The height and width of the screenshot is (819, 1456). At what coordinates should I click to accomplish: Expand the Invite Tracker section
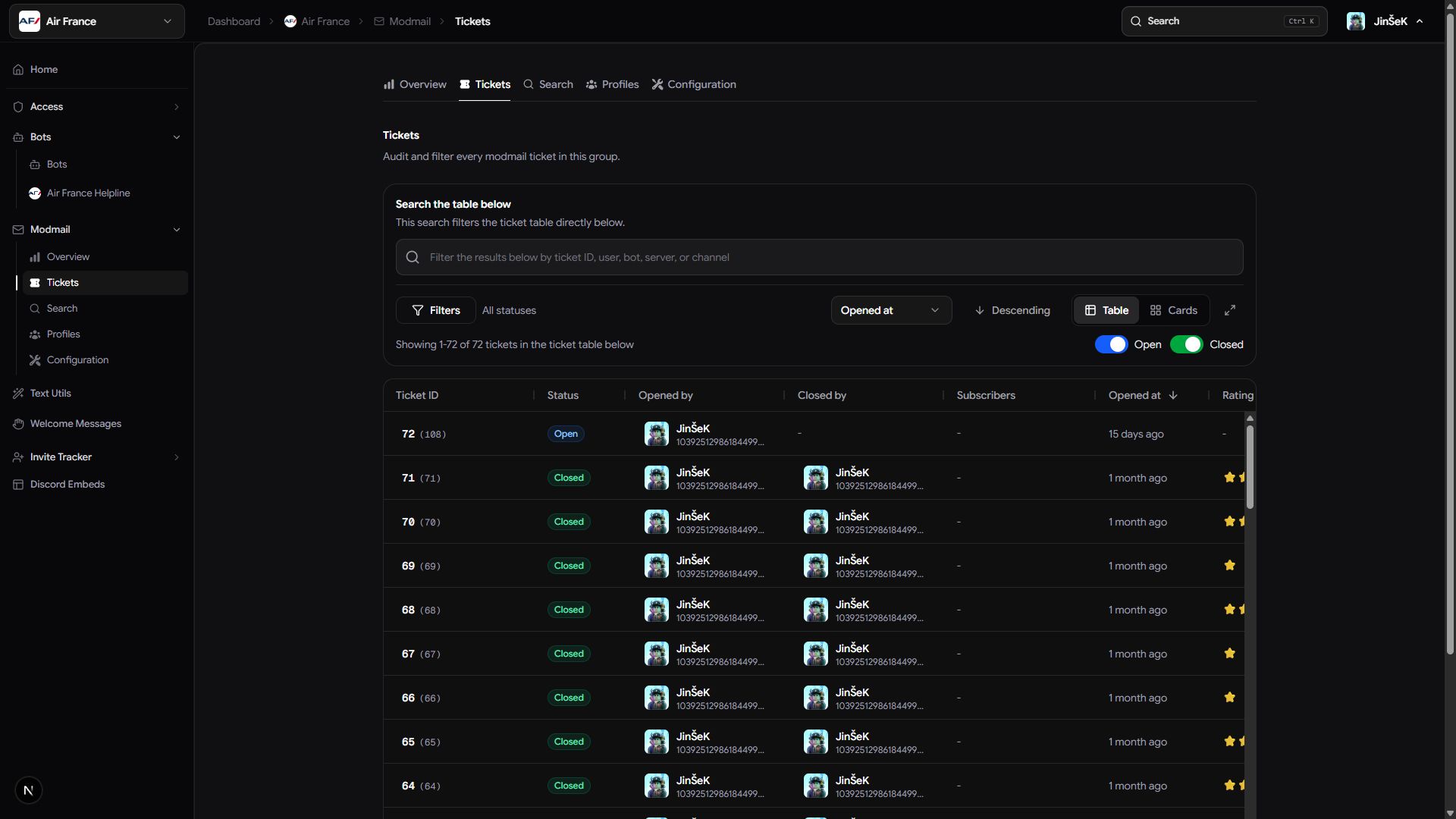[97, 457]
